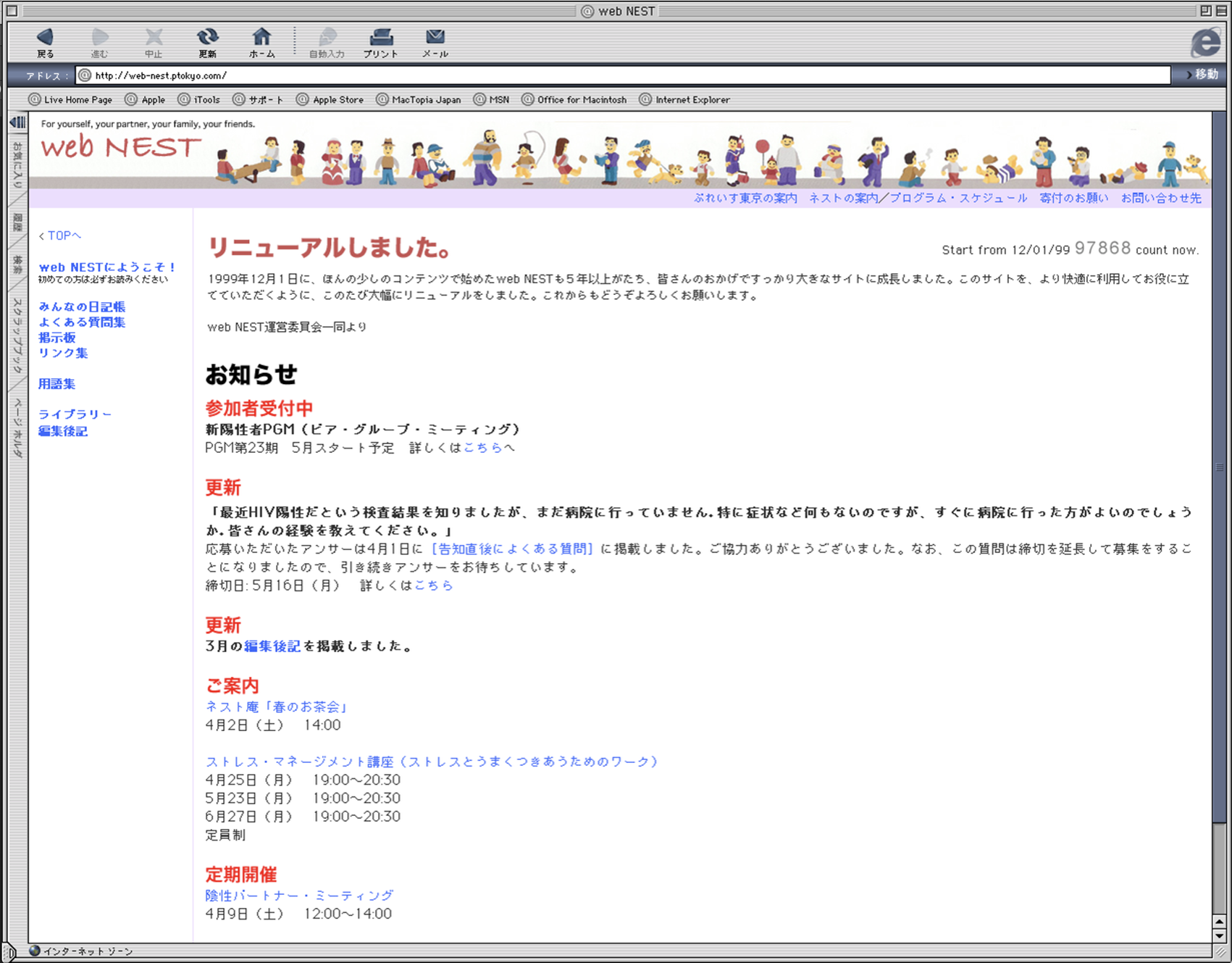
Task: Click the Stop (中止) toolbar icon
Action: pyautogui.click(x=153, y=42)
